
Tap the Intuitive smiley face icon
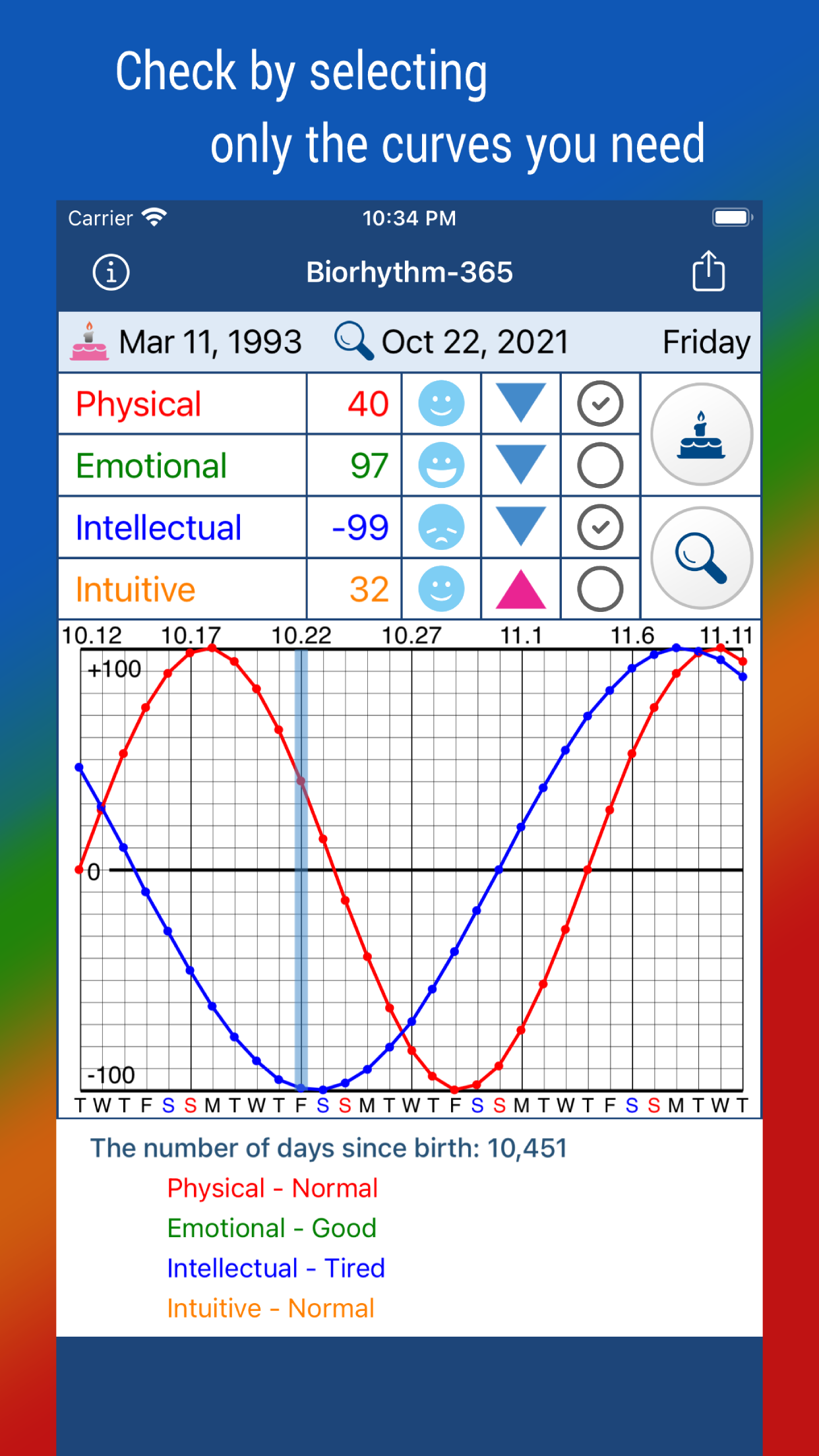coord(442,589)
